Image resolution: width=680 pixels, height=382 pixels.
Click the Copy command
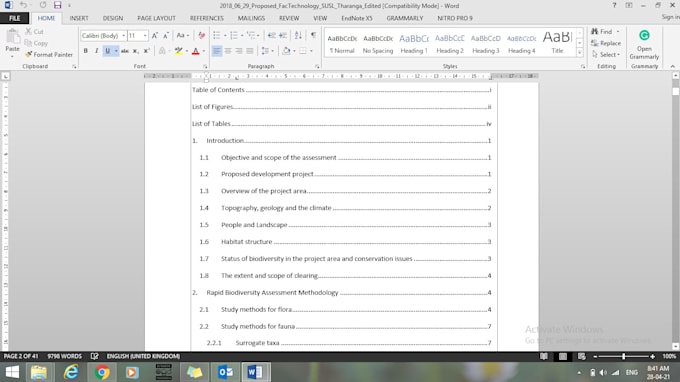click(36, 43)
